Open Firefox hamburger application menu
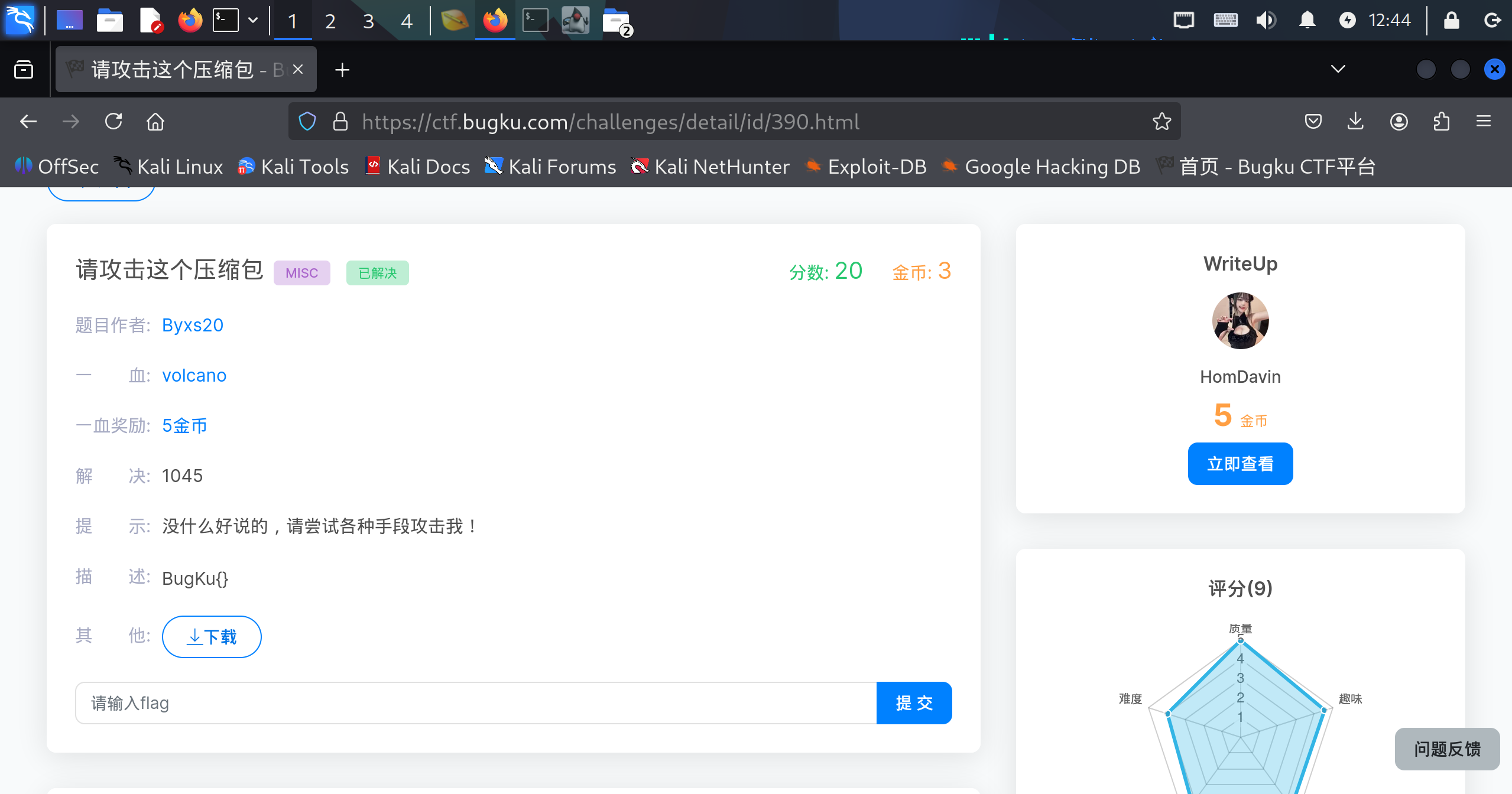Viewport: 1512px width, 794px height. point(1484,122)
